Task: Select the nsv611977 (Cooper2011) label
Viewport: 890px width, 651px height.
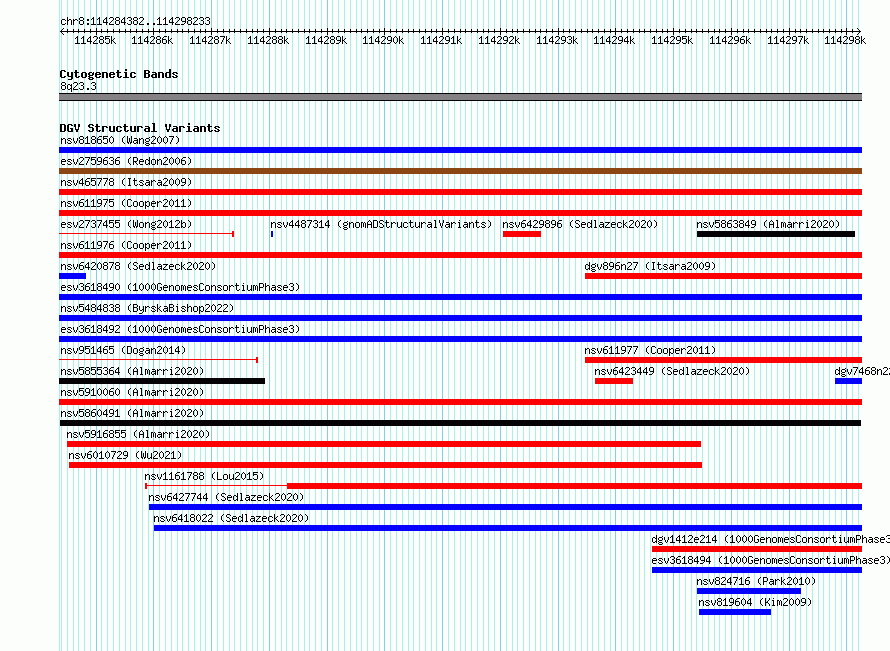Action: [x=650, y=350]
